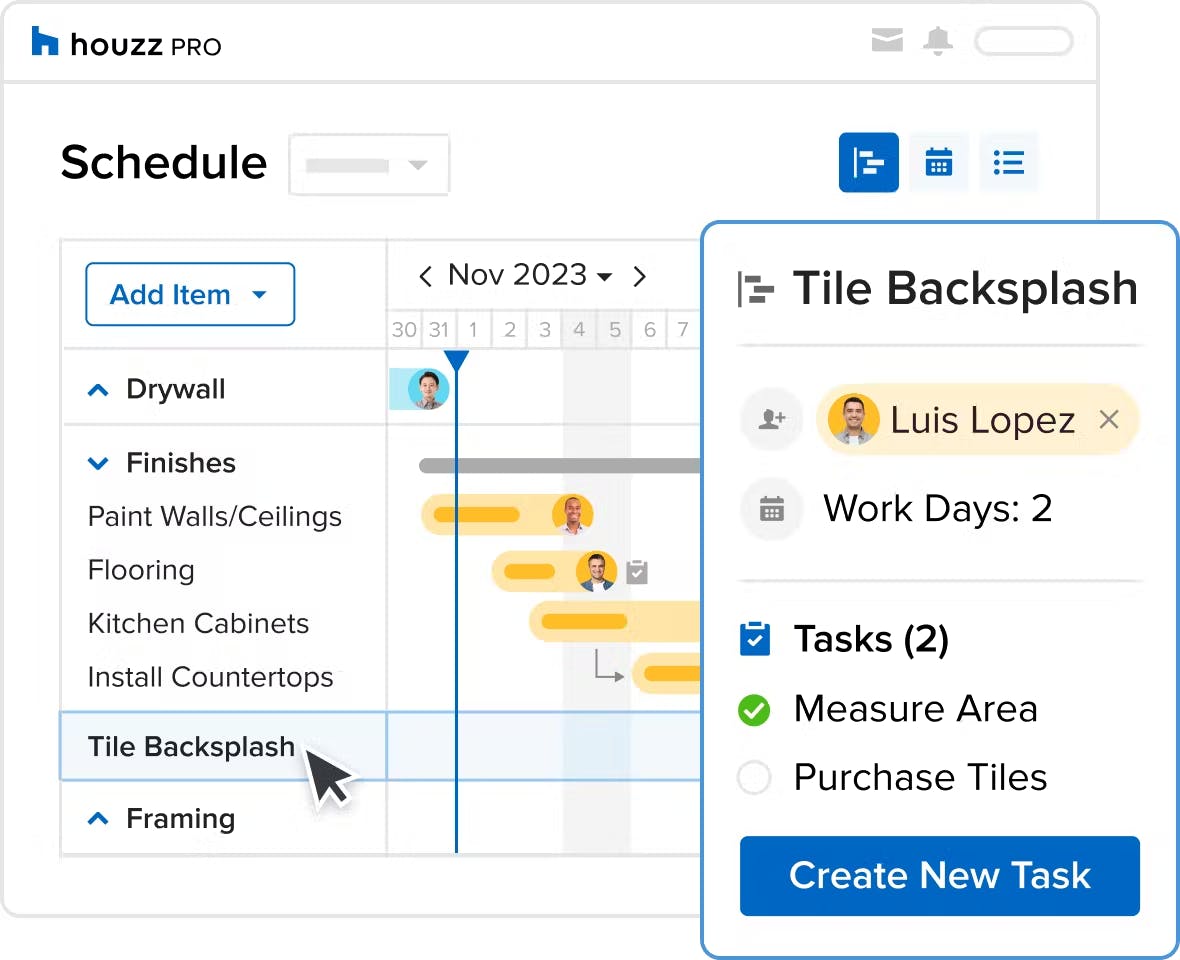Click the Work Days calendar icon

tap(771, 509)
